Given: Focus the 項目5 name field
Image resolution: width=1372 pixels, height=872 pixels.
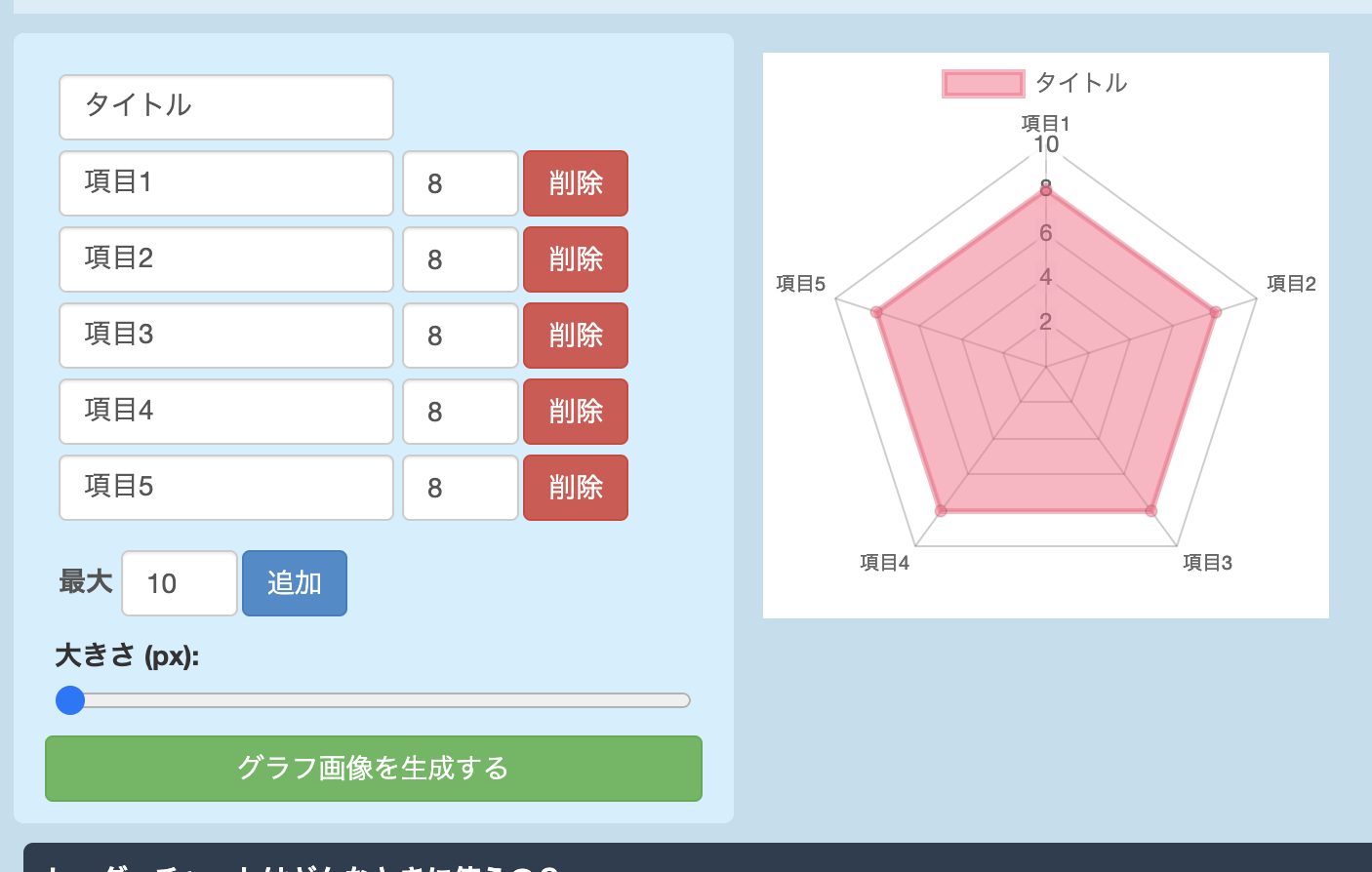Looking at the screenshot, I should coord(225,487).
